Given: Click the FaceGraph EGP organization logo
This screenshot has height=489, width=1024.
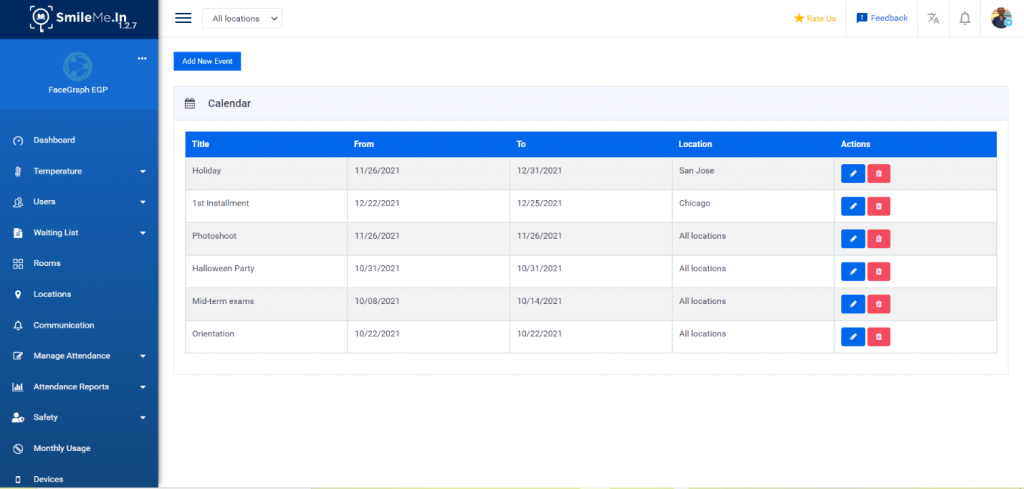Looking at the screenshot, I should 78,66.
